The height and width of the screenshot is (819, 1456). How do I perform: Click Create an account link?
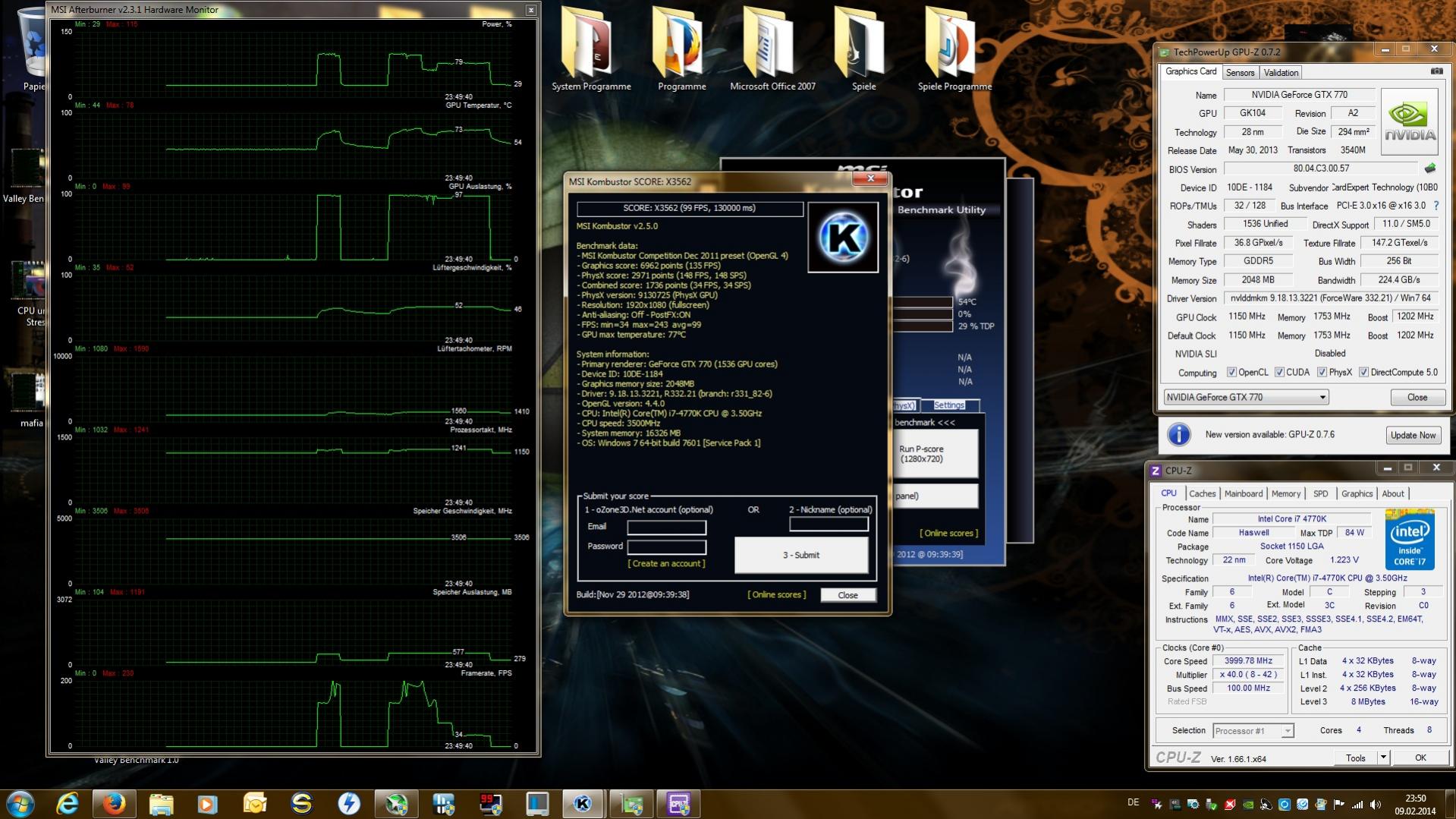point(666,564)
